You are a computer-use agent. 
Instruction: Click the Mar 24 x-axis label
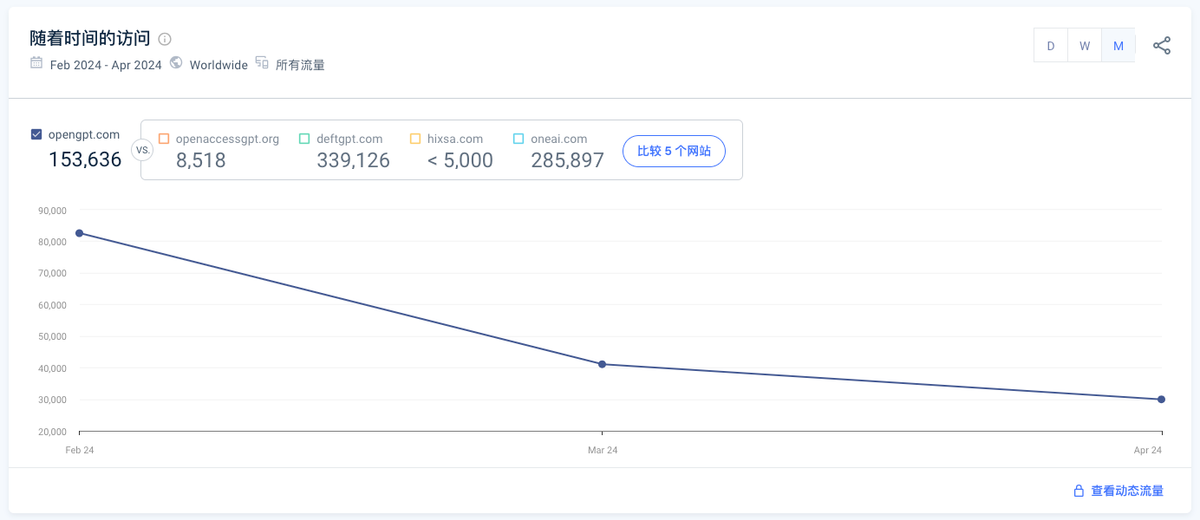tap(602, 450)
